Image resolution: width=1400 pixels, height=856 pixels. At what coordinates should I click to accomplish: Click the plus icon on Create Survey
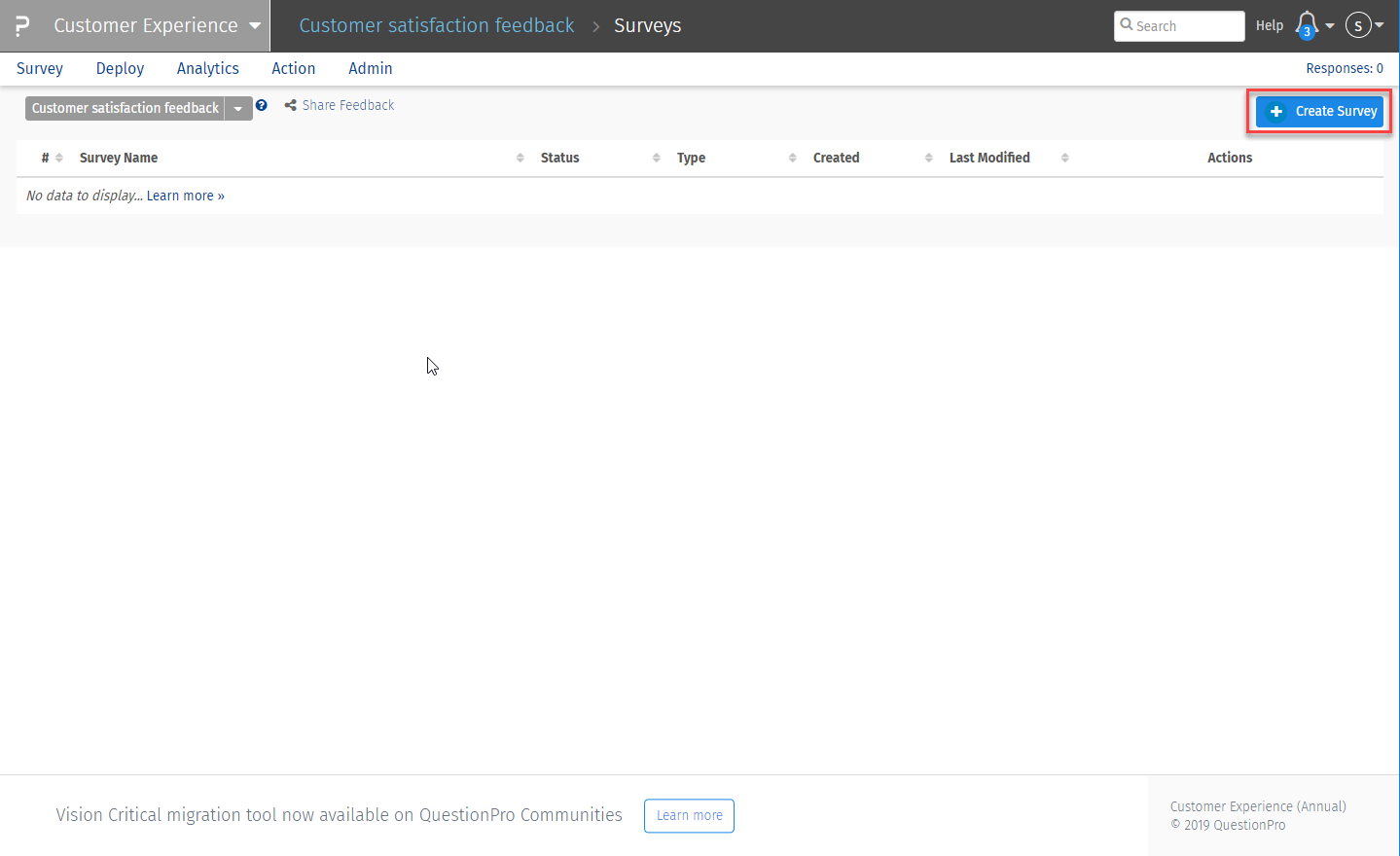1275,111
